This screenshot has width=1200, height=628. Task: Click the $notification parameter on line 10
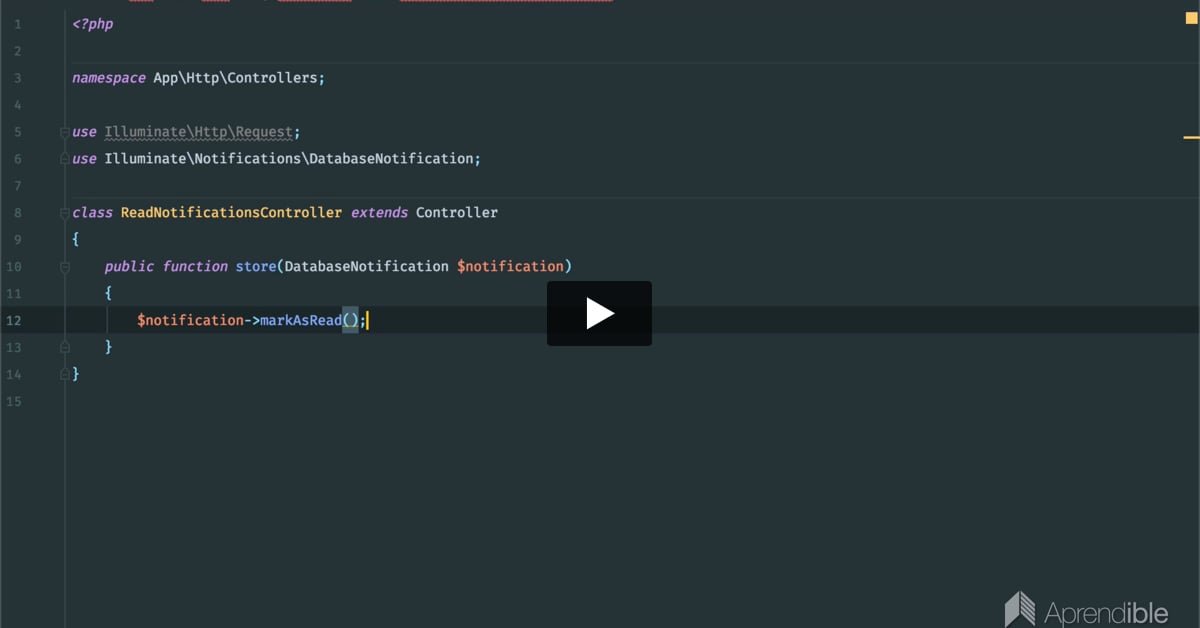coord(510,266)
